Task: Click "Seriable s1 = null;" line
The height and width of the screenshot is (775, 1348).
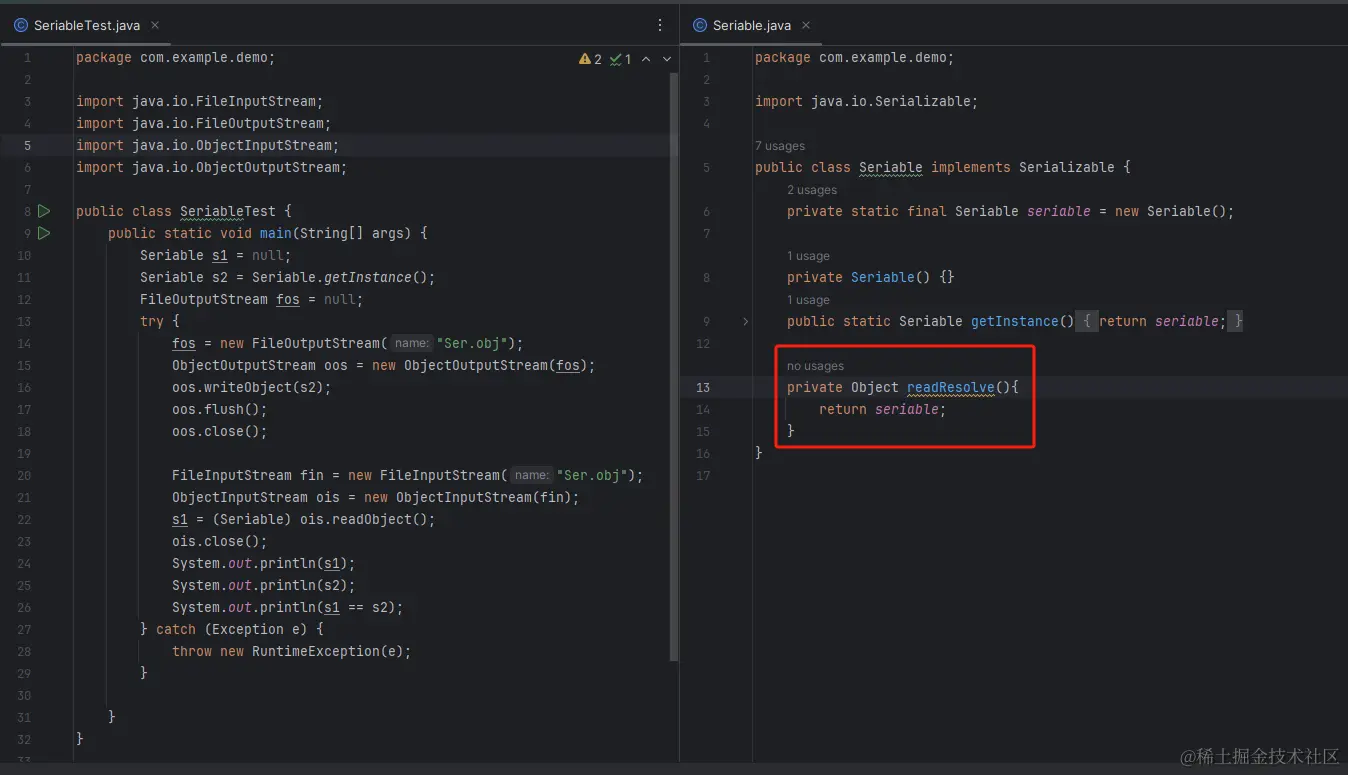Action: [x=216, y=255]
